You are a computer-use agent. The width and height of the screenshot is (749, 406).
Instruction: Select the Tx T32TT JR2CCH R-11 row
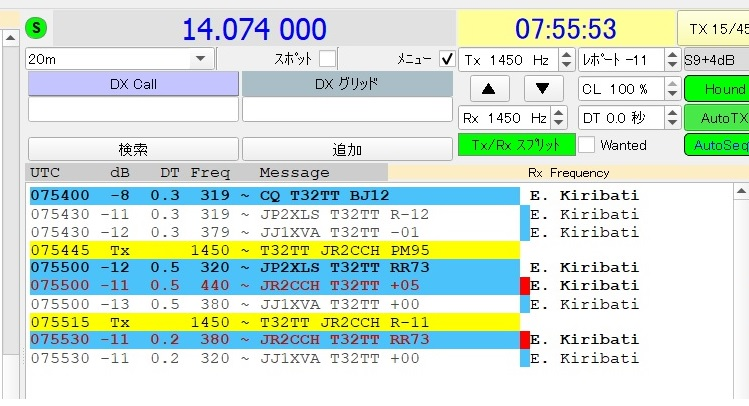[275, 322]
